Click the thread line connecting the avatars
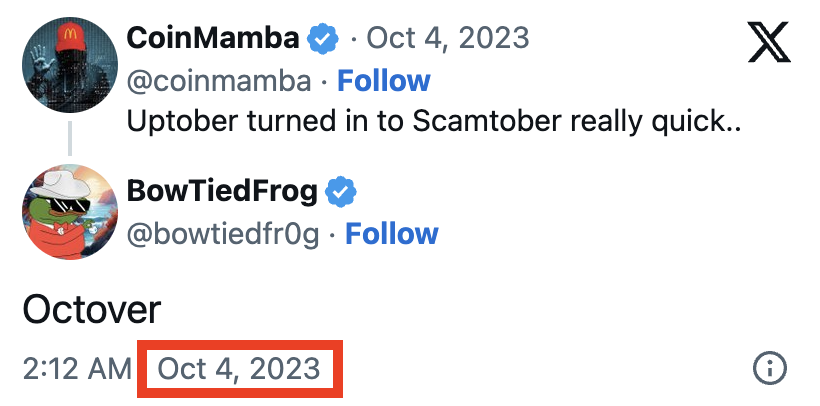 pyautogui.click(x=69, y=138)
